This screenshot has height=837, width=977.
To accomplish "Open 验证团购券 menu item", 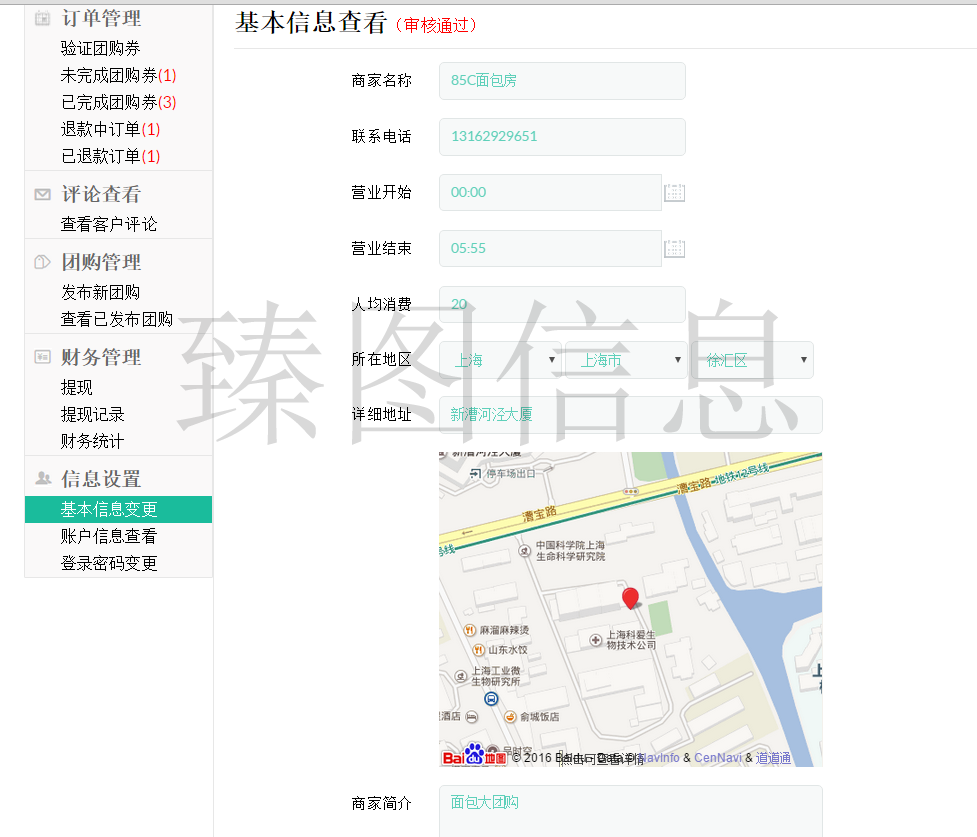I will click(x=100, y=48).
